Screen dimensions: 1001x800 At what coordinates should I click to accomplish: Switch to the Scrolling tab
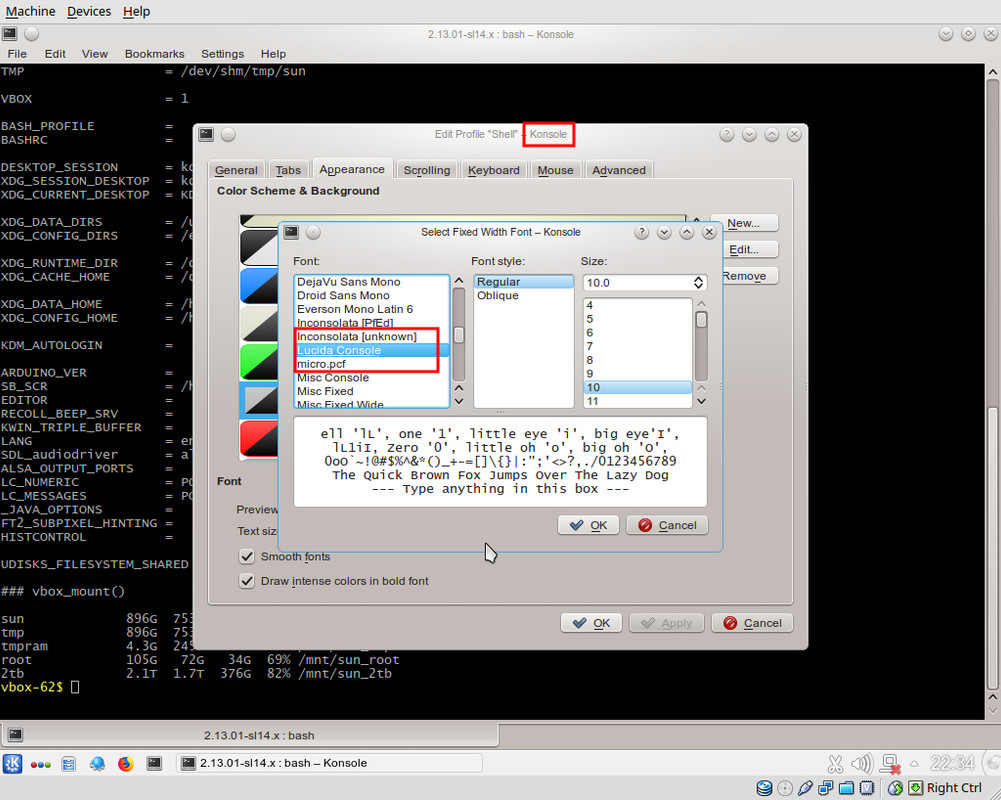[x=426, y=170]
